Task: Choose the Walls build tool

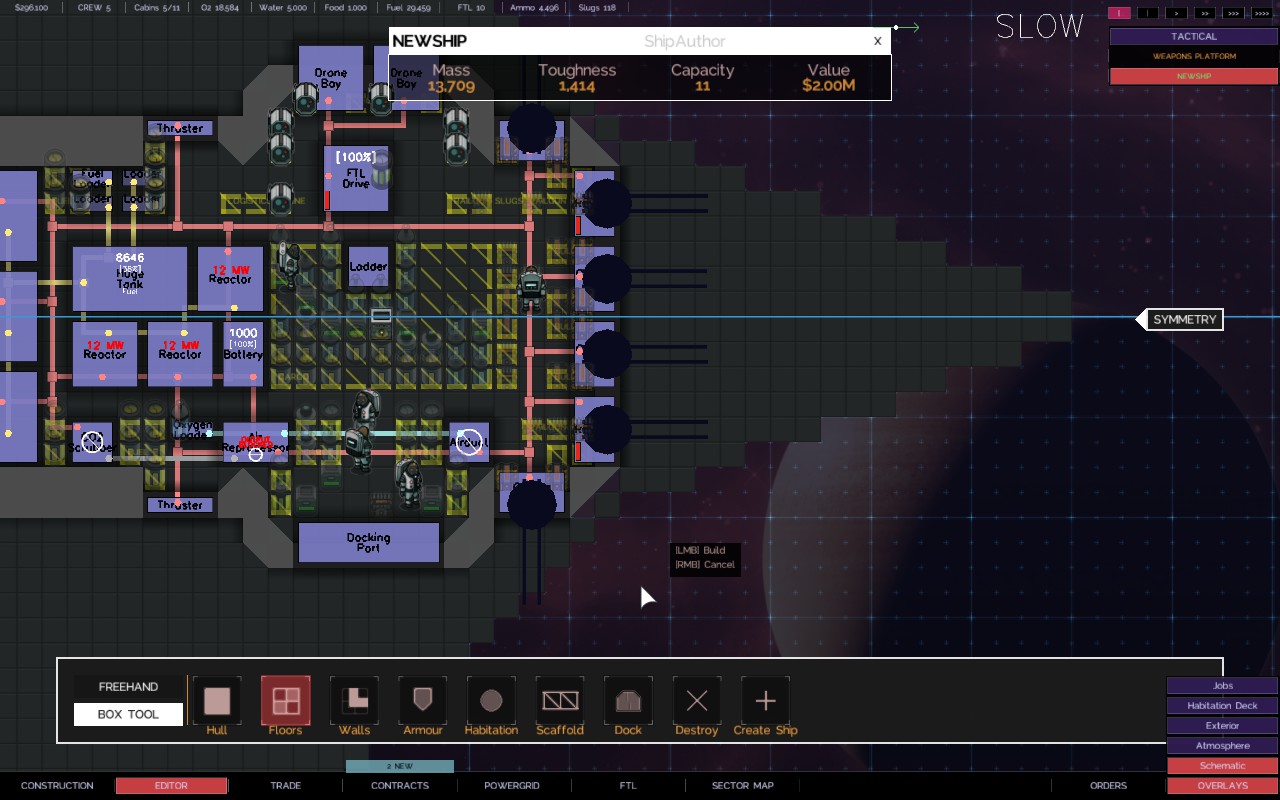Action: 354,701
